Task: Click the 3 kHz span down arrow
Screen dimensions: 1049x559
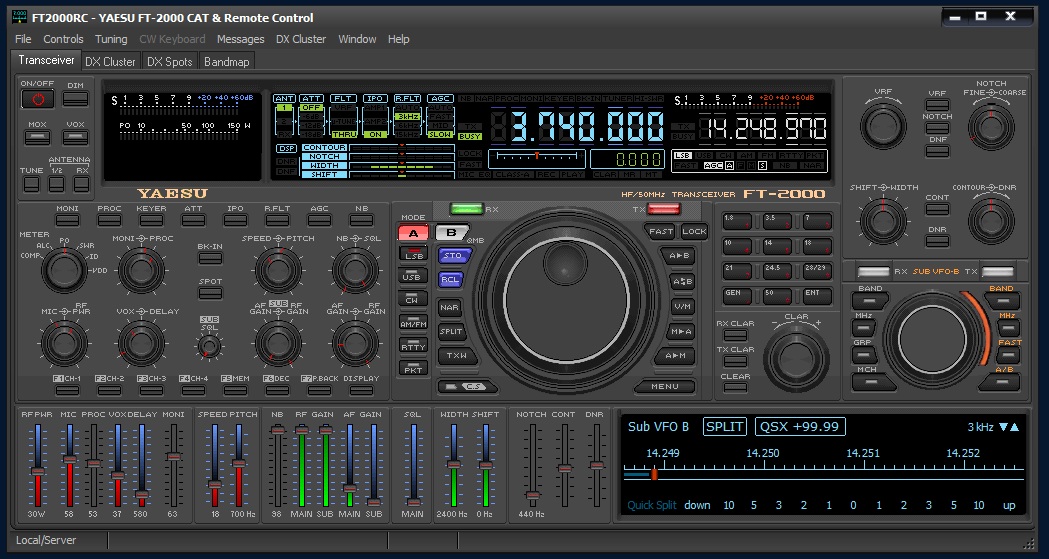Action: 1003,427
